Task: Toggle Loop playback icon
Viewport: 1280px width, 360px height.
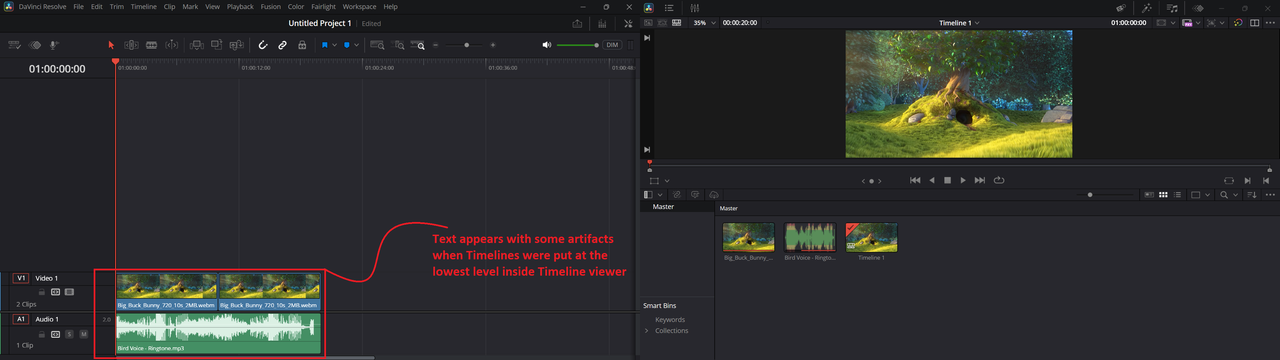Action: tap(998, 180)
